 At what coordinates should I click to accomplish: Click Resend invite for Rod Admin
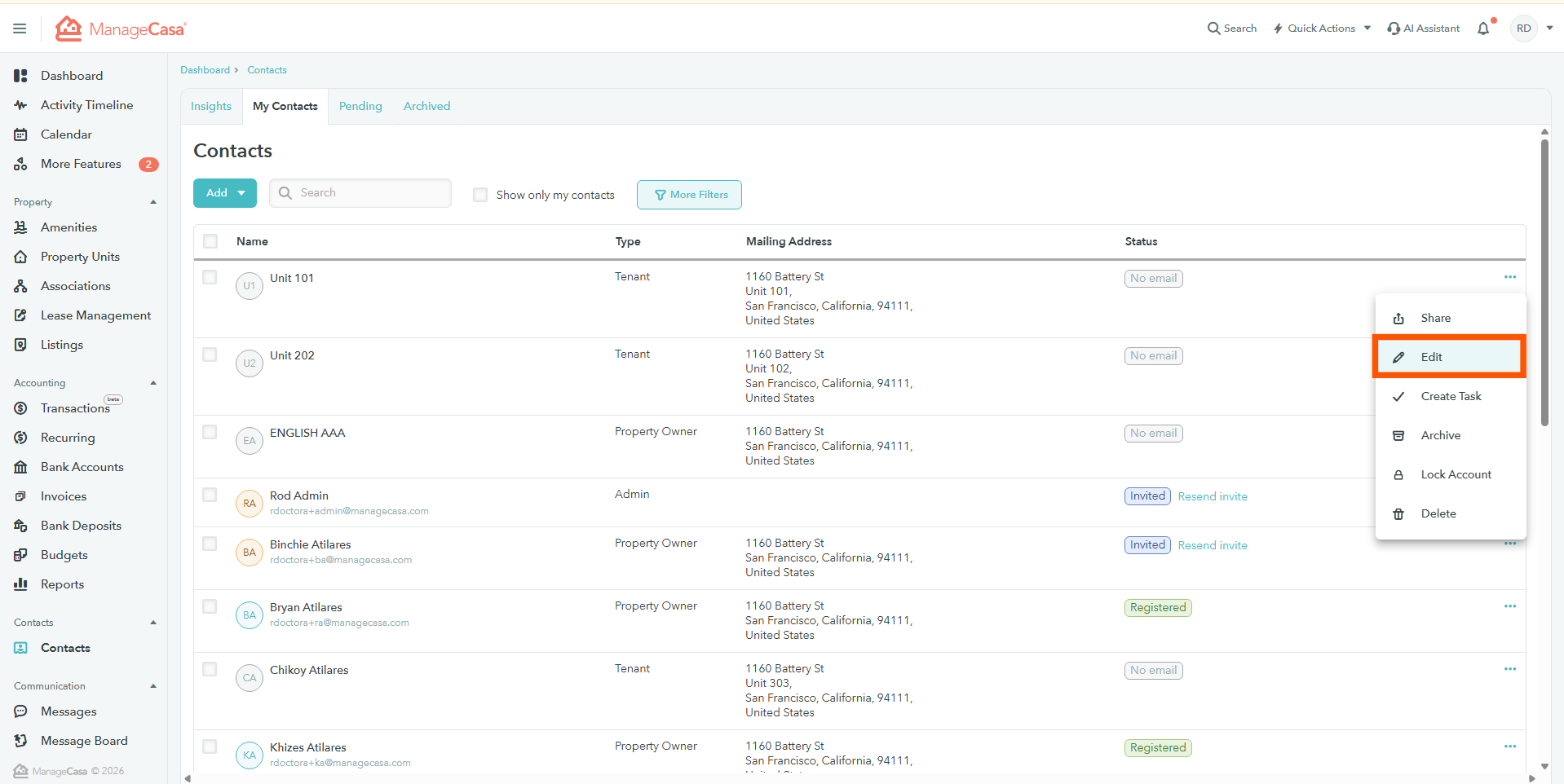[1212, 496]
